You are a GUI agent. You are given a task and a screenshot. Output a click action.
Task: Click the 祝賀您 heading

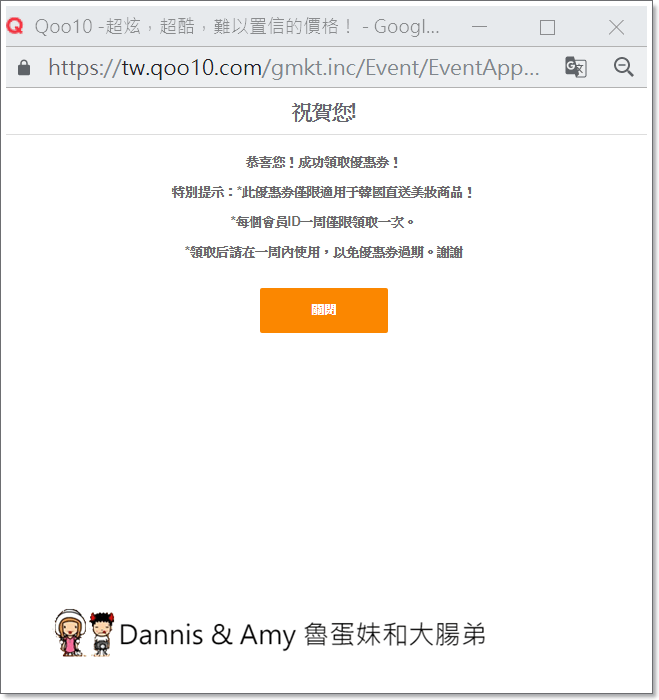[x=324, y=112]
